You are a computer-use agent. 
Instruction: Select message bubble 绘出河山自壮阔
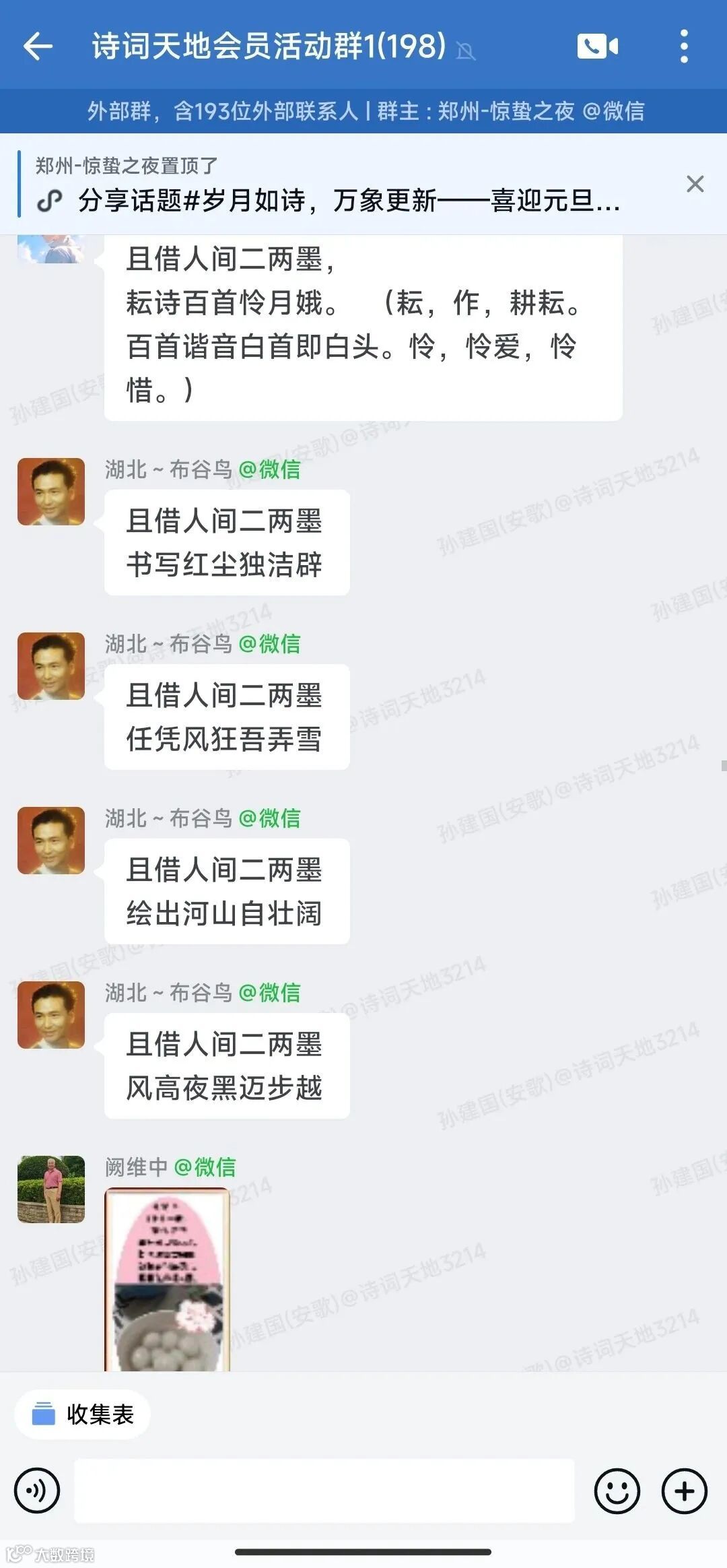coord(227,891)
